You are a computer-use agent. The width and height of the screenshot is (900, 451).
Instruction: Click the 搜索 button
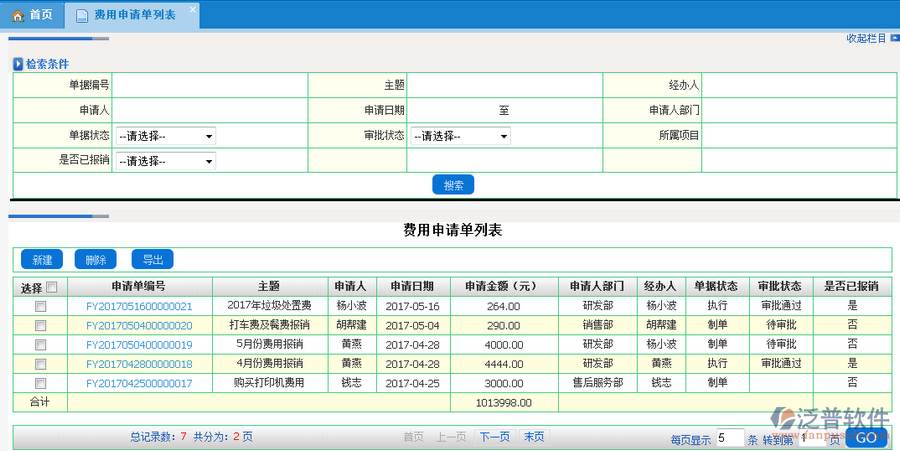pos(453,185)
